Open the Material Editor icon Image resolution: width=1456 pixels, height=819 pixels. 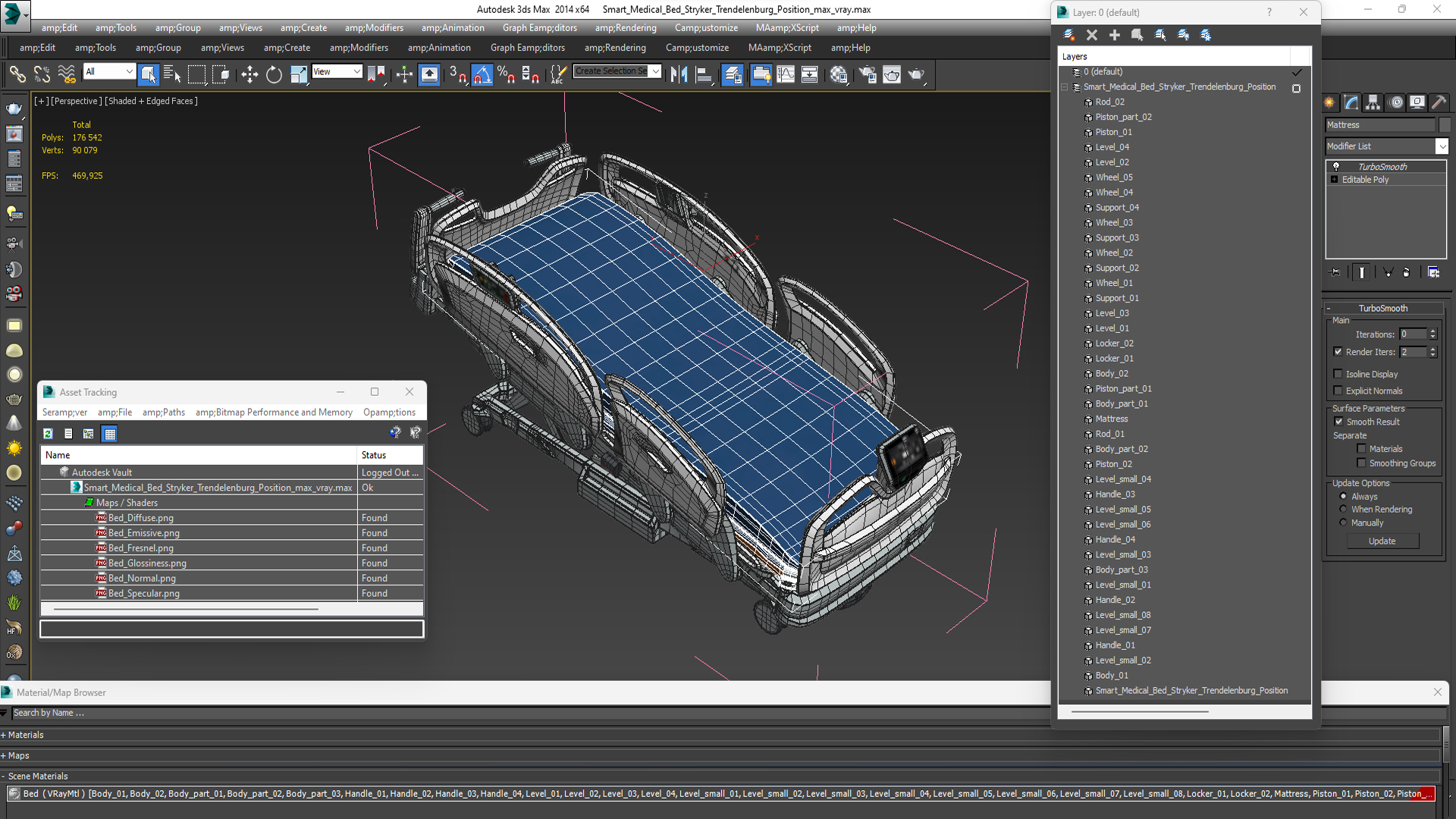(839, 74)
